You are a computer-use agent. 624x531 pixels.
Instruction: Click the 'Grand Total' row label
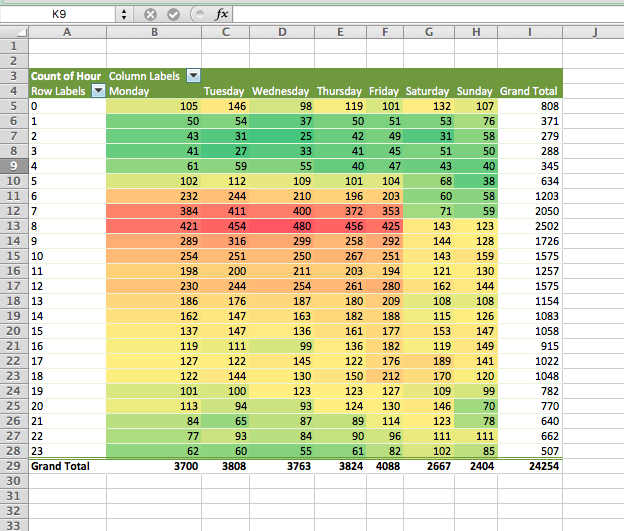pyautogui.click(x=67, y=466)
